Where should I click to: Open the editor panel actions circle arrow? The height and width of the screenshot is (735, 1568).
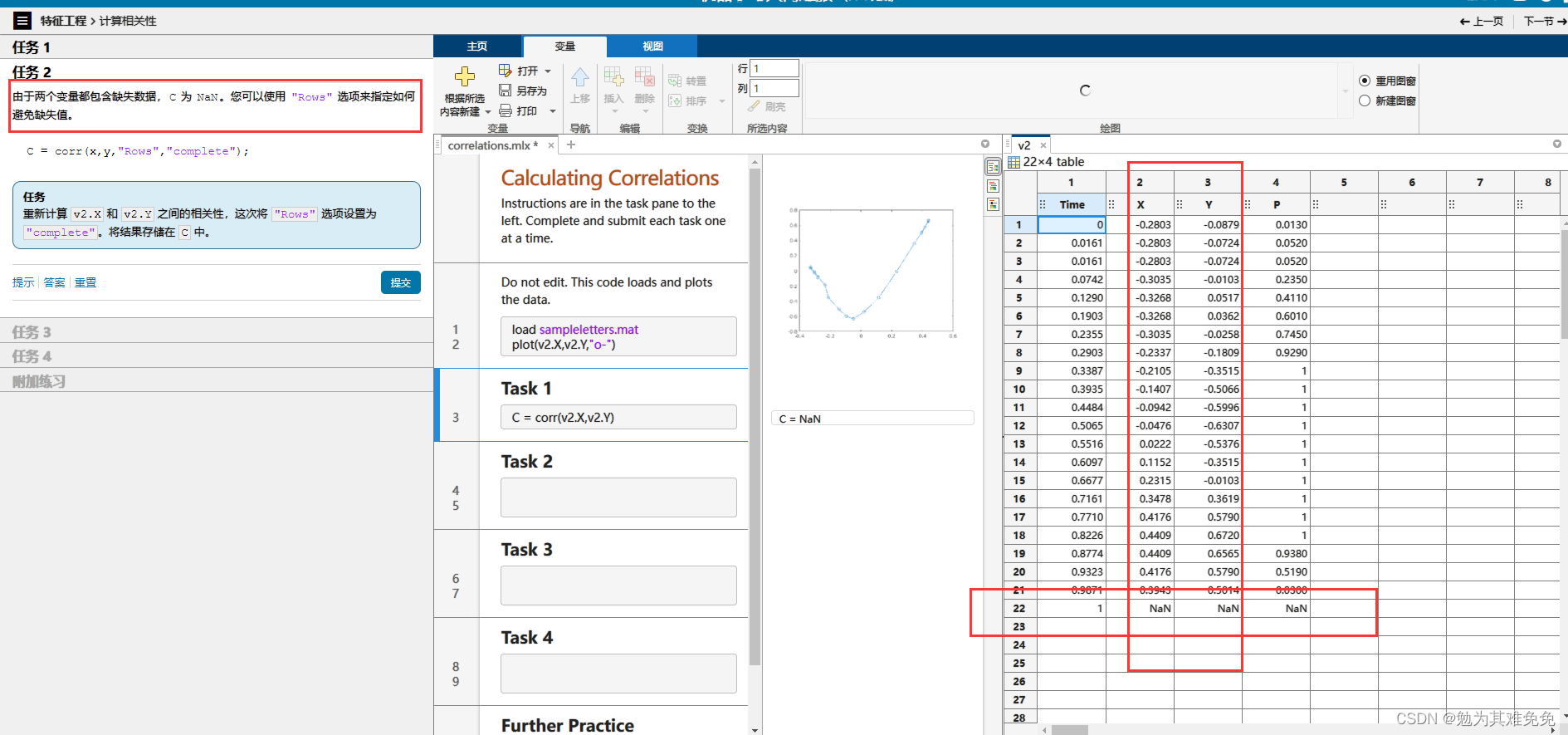click(985, 144)
